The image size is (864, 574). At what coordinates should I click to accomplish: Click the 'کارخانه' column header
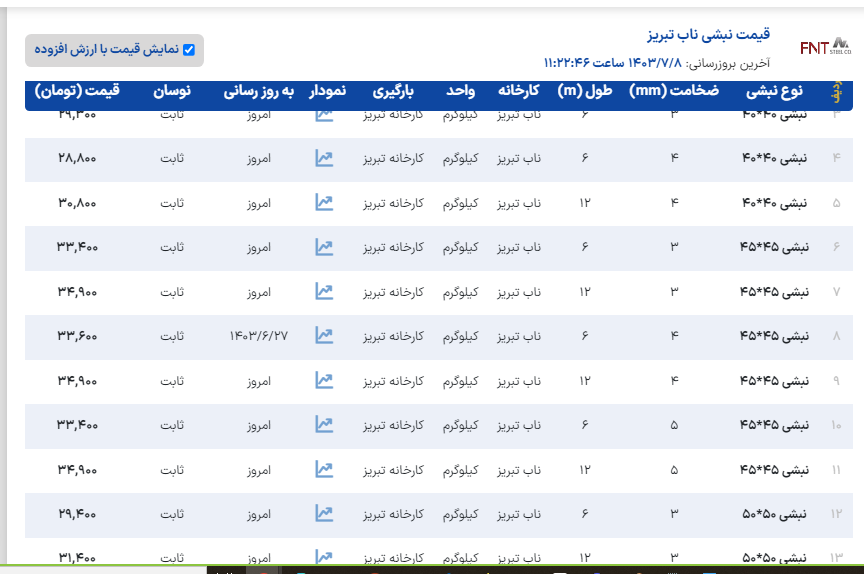(519, 91)
